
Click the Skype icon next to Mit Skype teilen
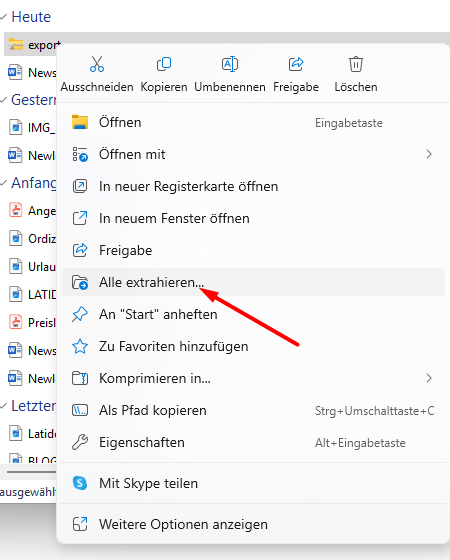[x=80, y=483]
